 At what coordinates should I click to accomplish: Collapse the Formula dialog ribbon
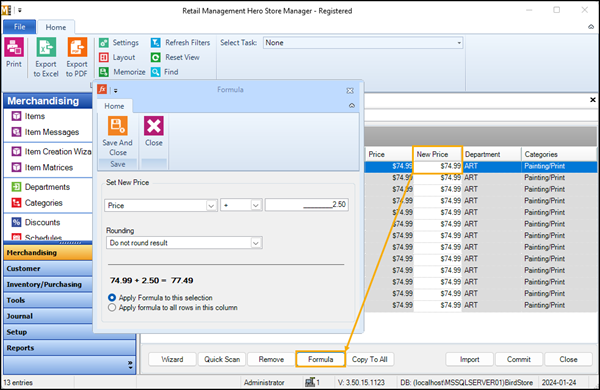(x=352, y=106)
